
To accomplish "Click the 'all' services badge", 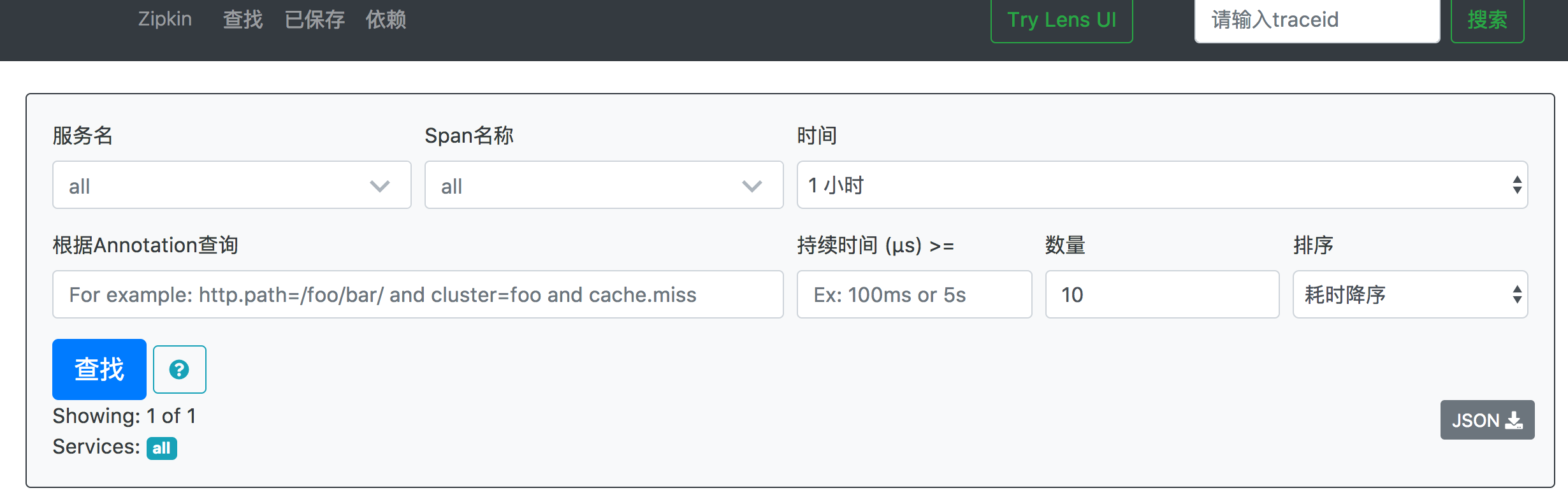I will tap(161, 448).
